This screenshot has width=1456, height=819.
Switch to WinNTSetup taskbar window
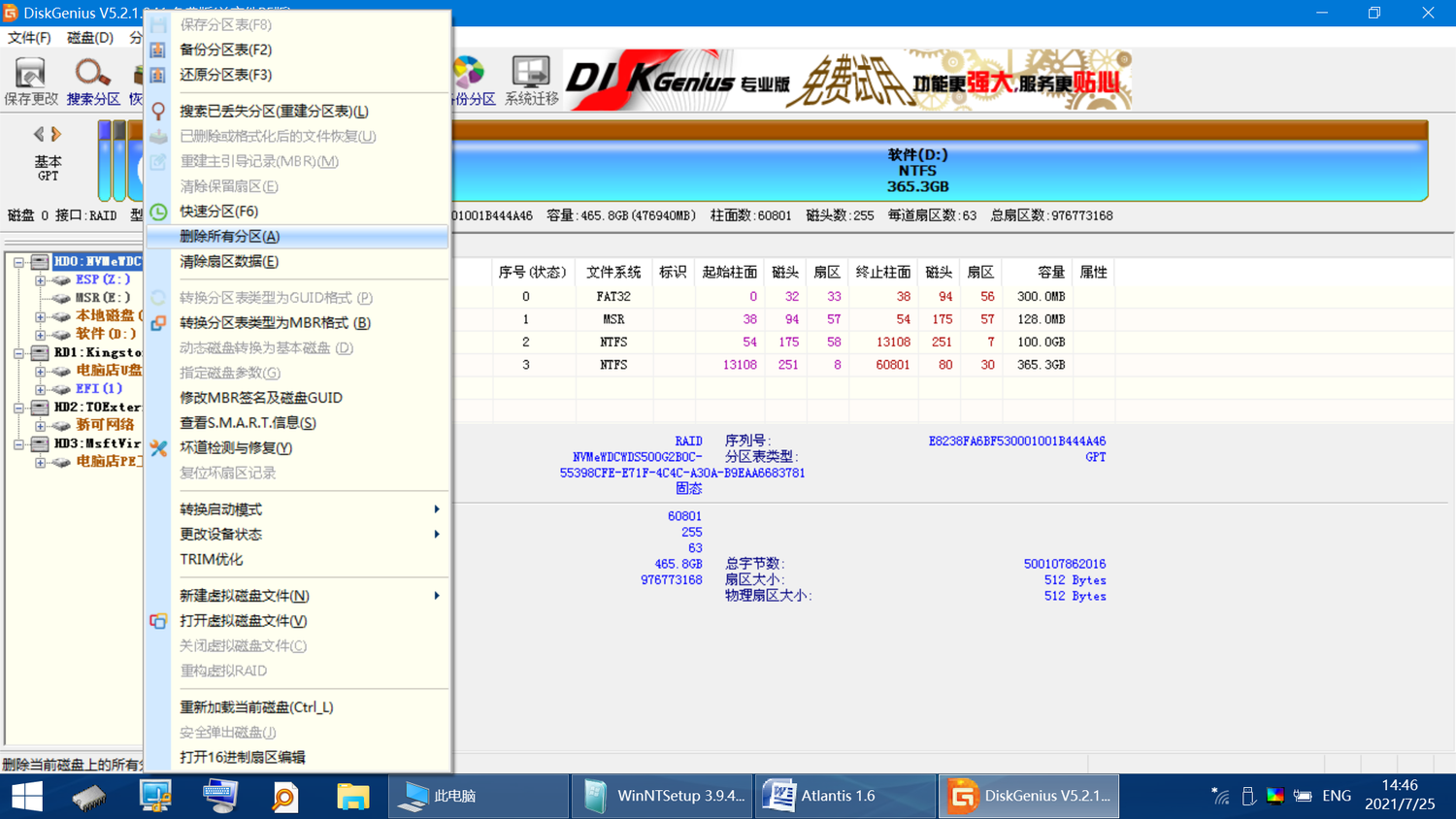662,797
